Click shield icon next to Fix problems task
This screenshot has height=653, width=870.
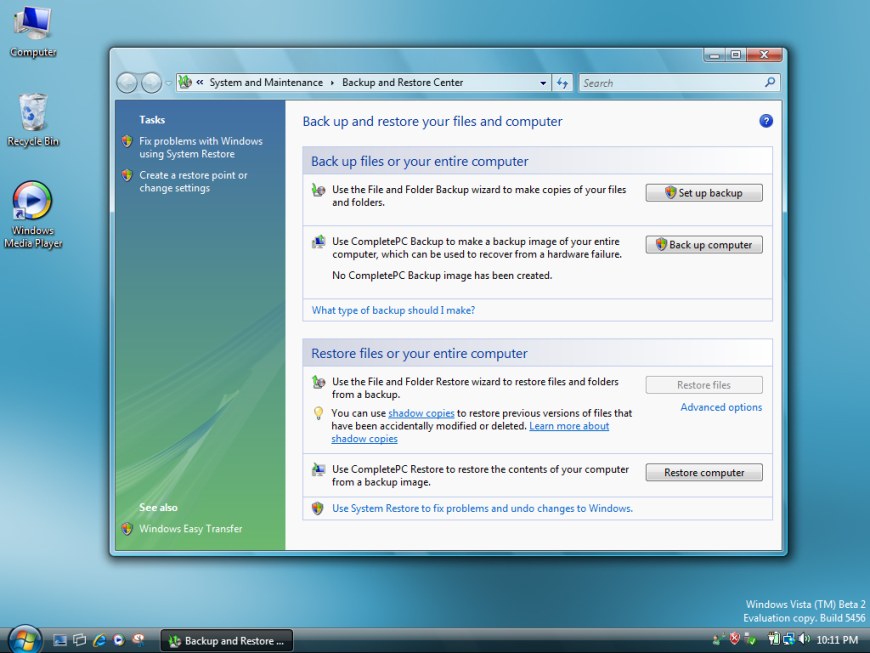pos(127,141)
